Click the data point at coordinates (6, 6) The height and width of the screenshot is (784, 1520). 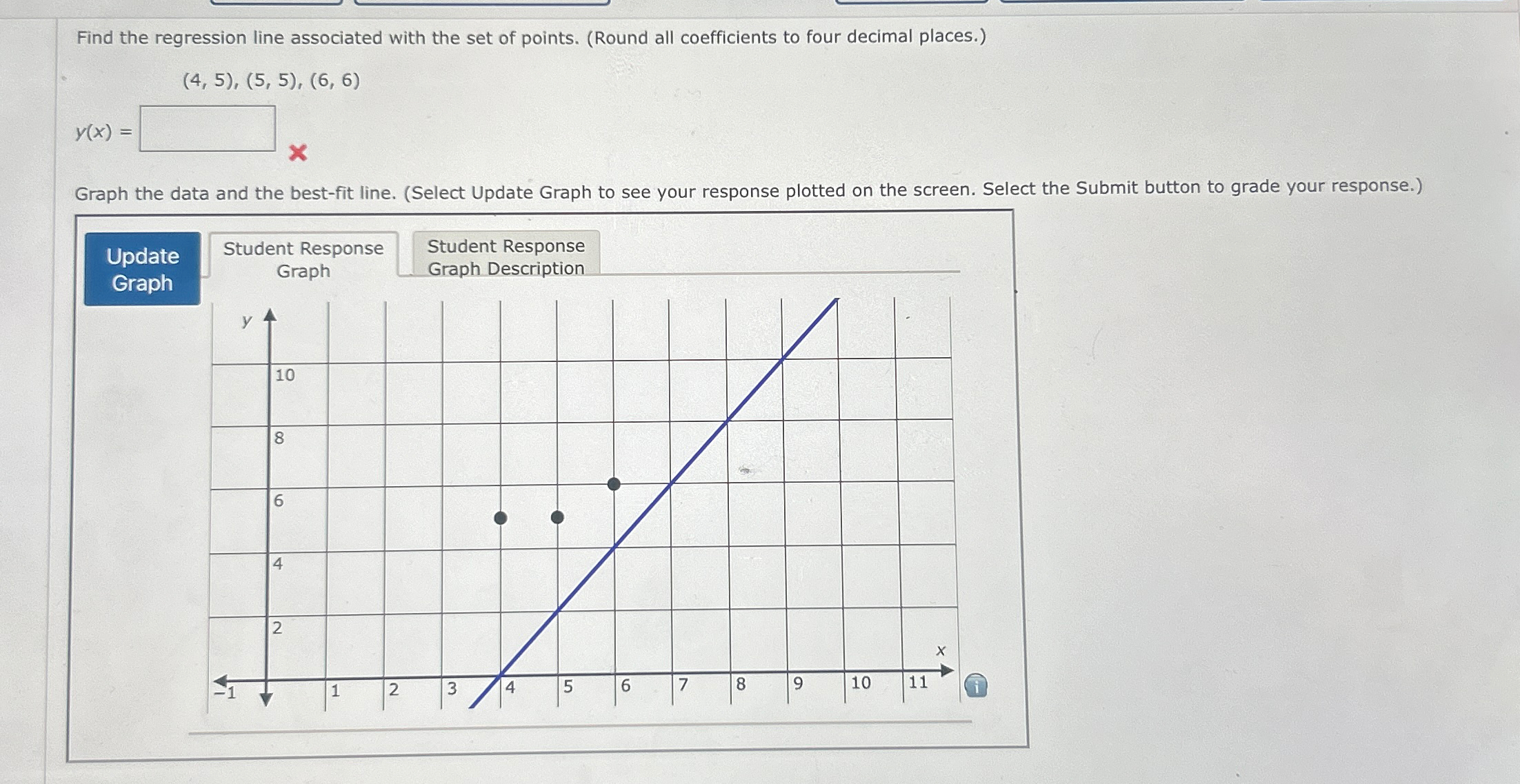coord(6,6)
